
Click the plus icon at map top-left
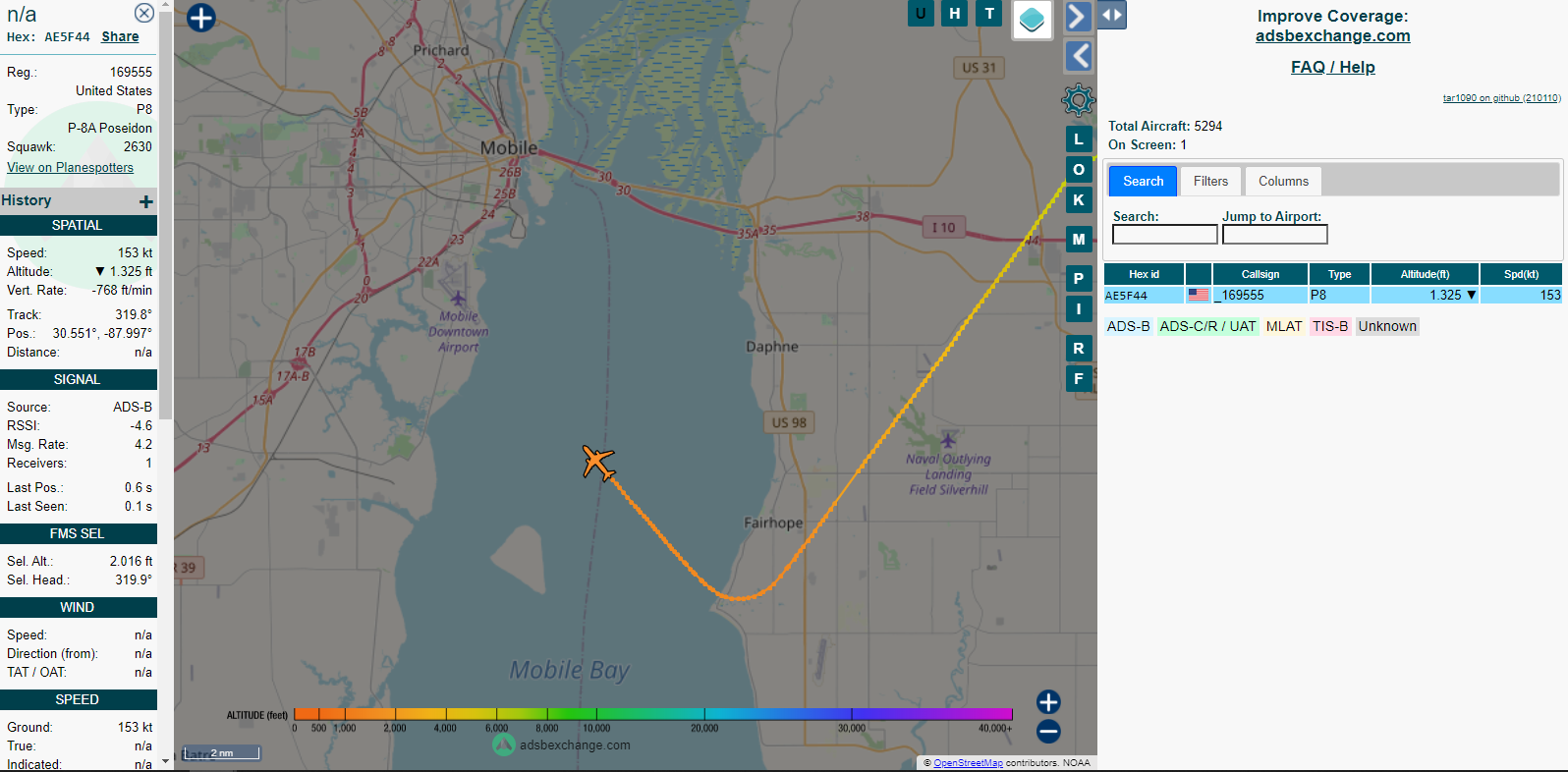point(200,18)
